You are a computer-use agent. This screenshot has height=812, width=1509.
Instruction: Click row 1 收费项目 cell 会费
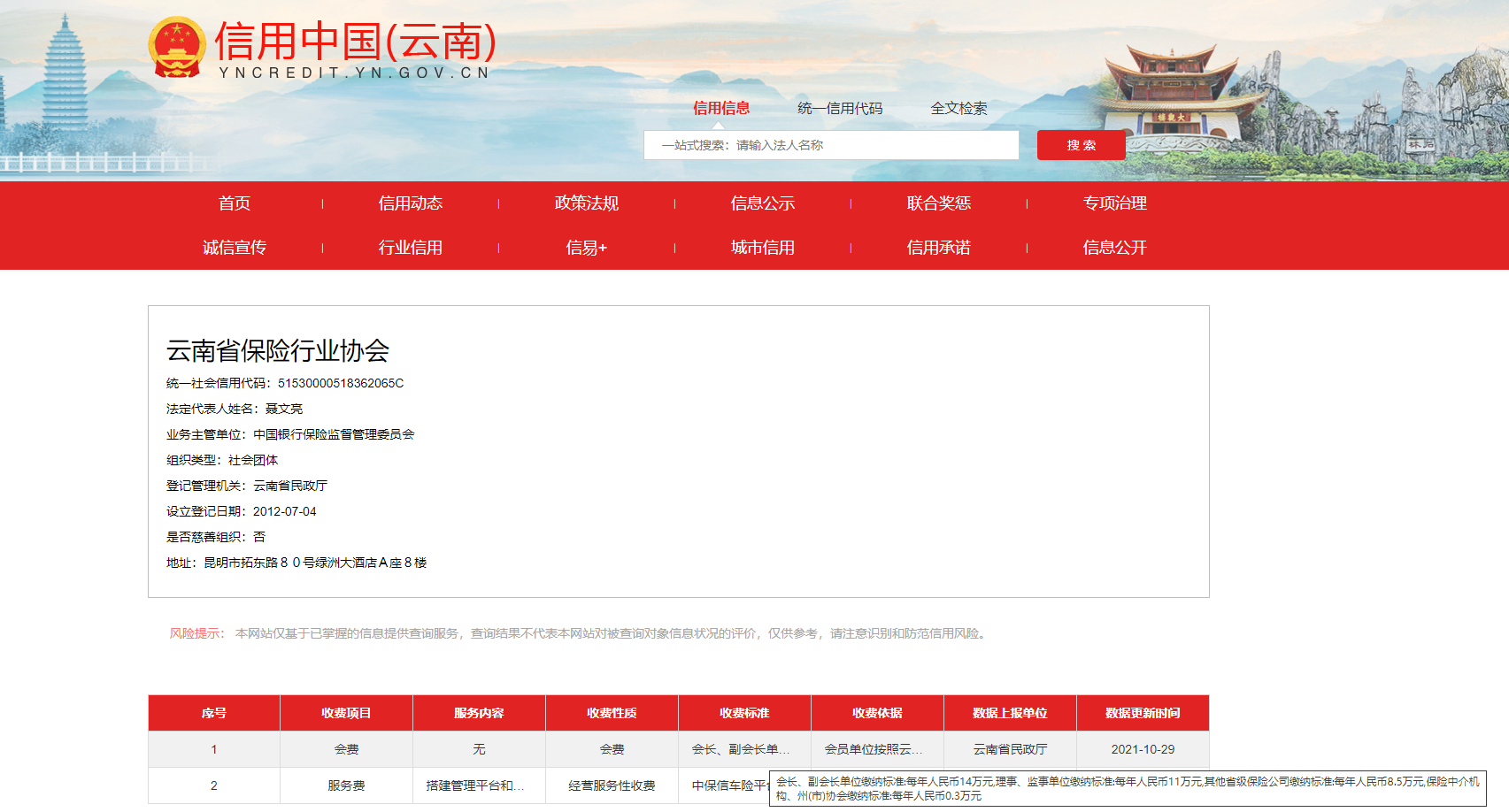click(347, 749)
